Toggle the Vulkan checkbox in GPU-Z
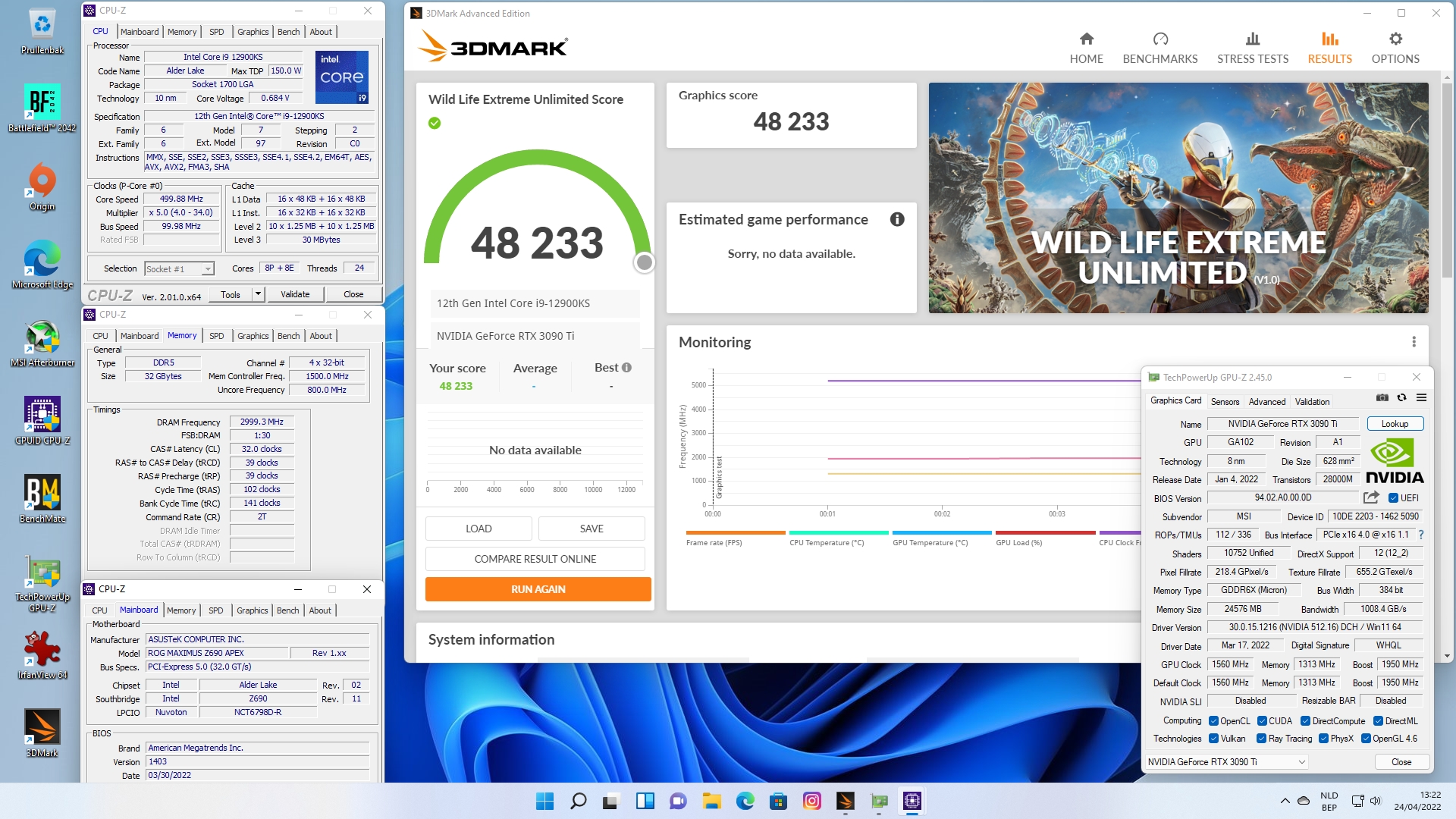 [x=1213, y=739]
